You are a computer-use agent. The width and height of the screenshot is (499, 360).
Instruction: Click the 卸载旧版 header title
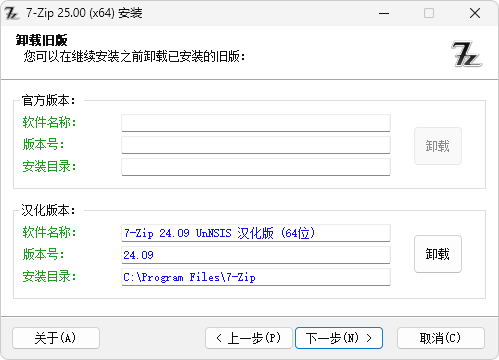tap(42, 40)
